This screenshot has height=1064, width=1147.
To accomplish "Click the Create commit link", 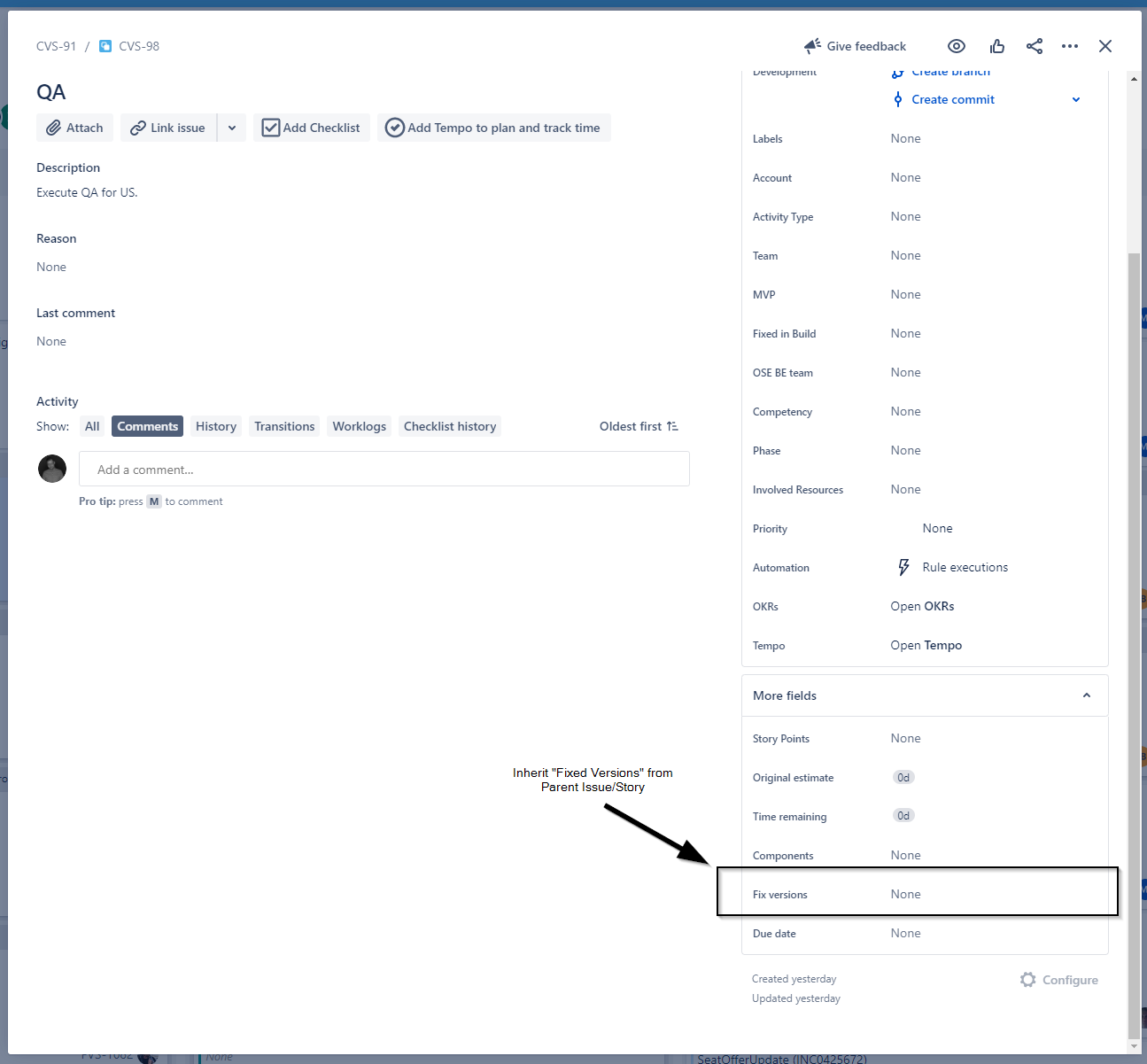I will pos(953,99).
